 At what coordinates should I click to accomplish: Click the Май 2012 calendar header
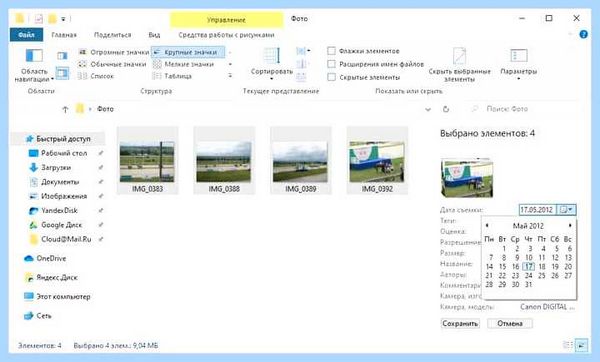528,226
